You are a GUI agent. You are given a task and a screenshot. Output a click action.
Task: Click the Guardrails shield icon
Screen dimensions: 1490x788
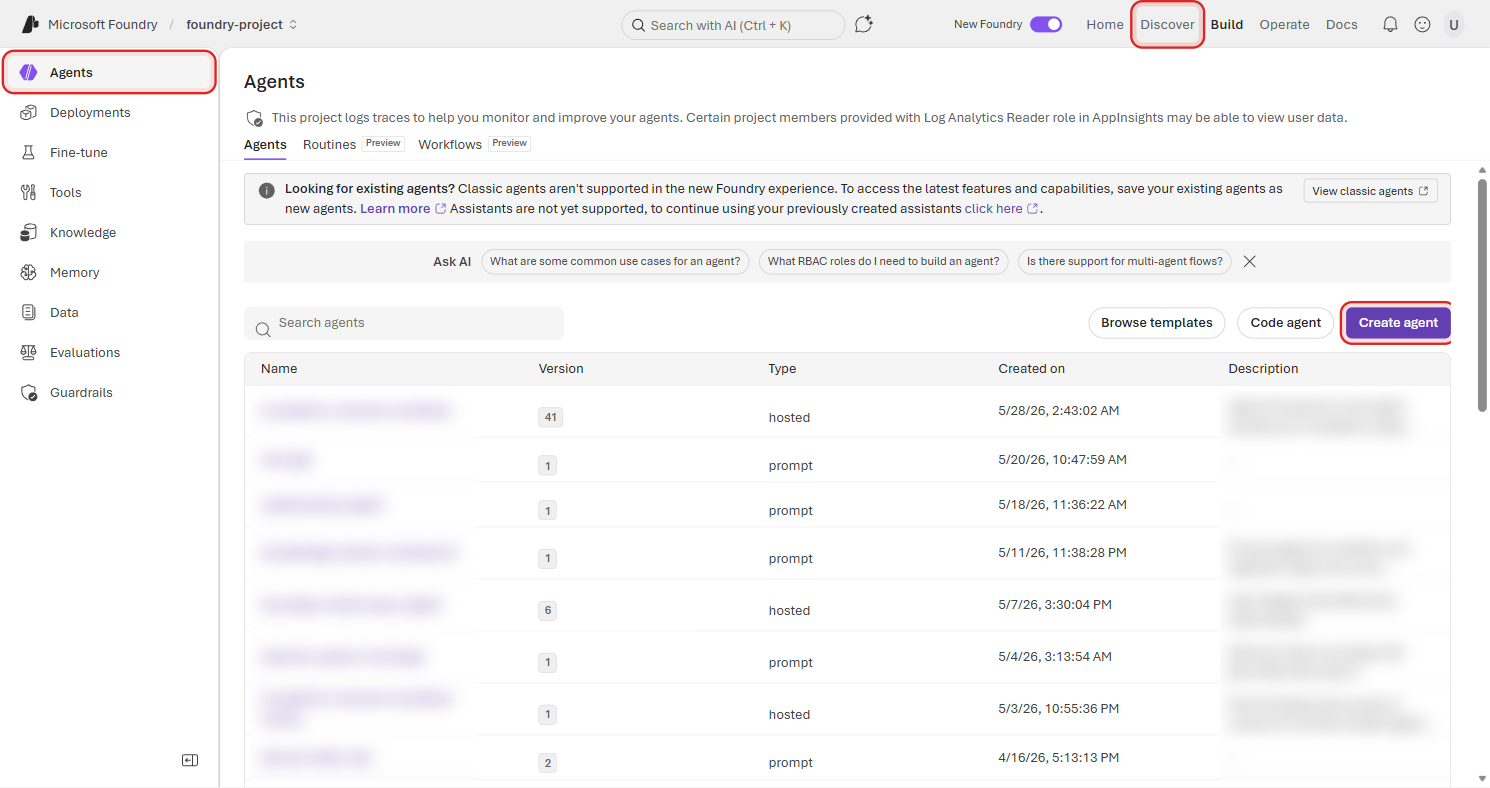click(29, 392)
